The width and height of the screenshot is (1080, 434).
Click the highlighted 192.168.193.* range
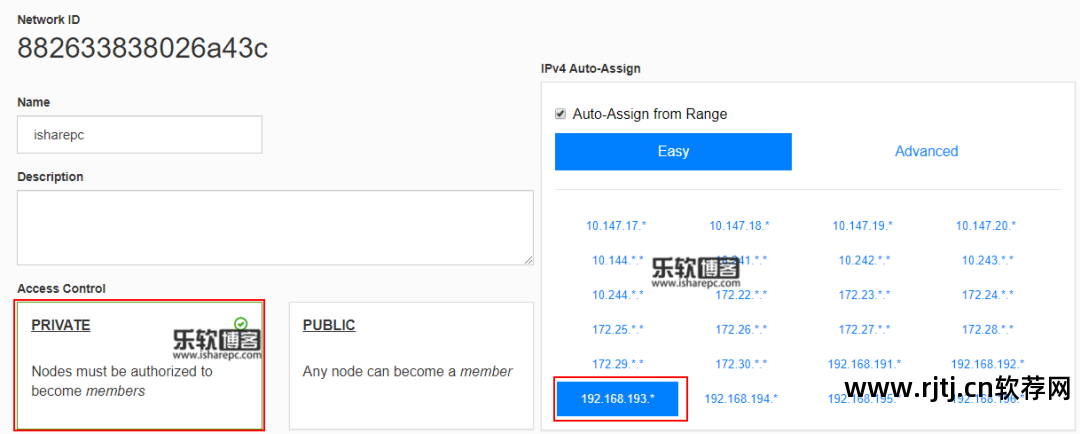tap(618, 398)
